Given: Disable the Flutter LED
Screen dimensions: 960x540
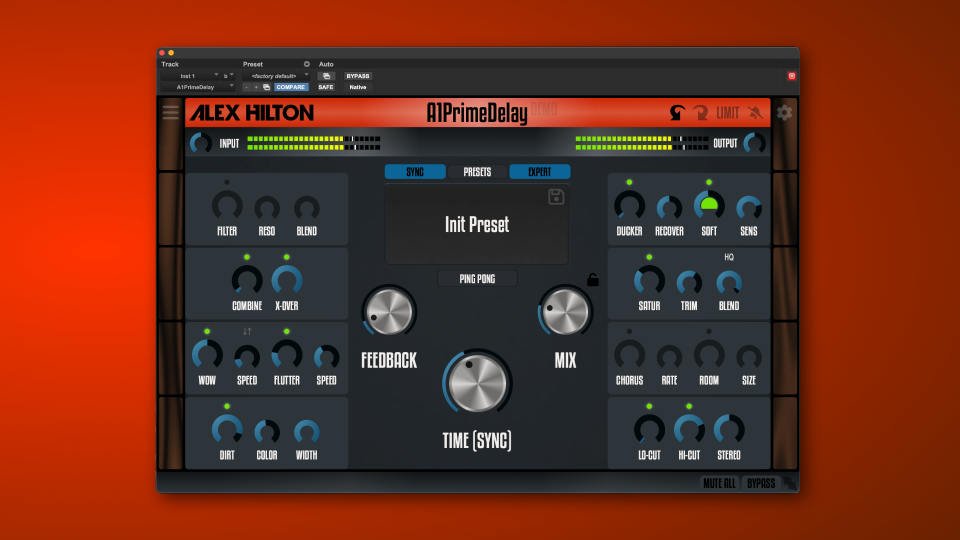Looking at the screenshot, I should (287, 332).
